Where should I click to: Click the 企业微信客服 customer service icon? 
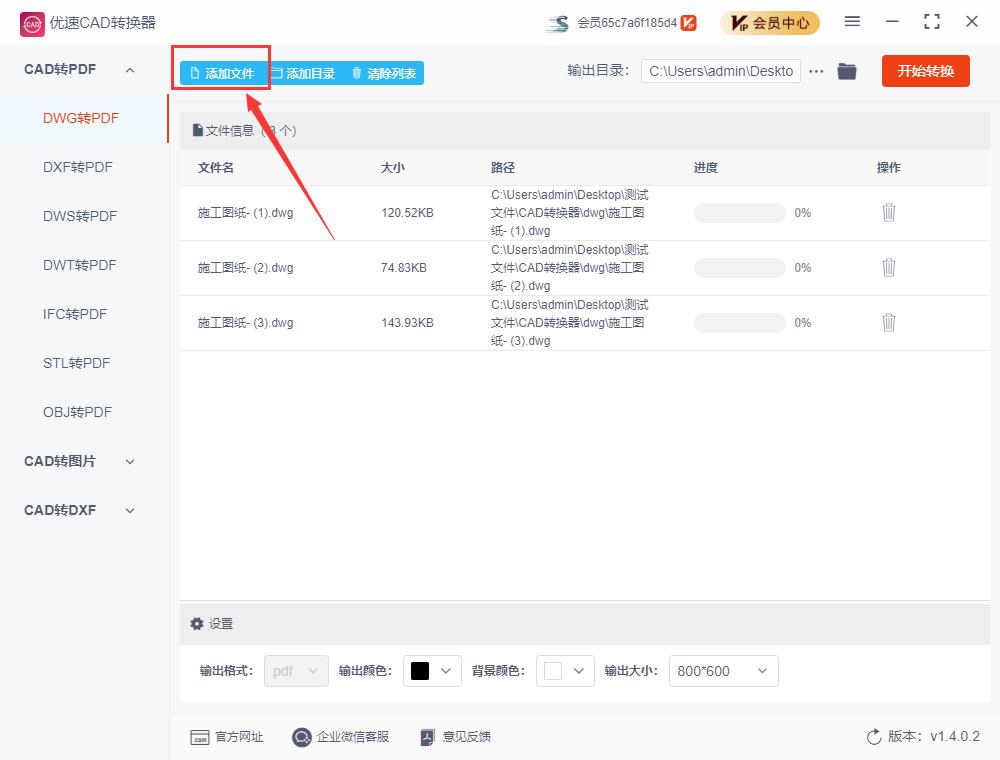pyautogui.click(x=301, y=737)
